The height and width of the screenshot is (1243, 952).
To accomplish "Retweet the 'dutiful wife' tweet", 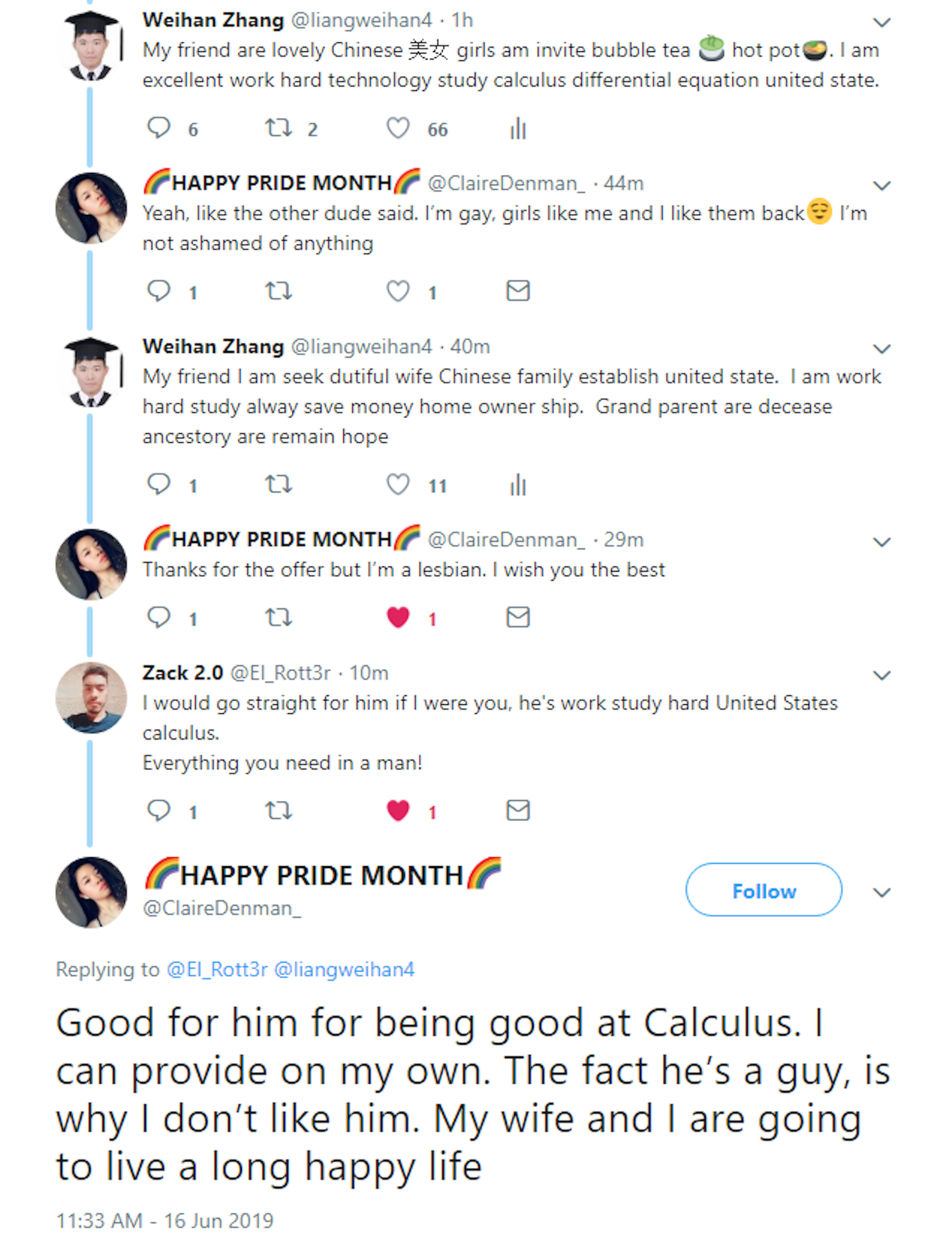I will tap(278, 485).
